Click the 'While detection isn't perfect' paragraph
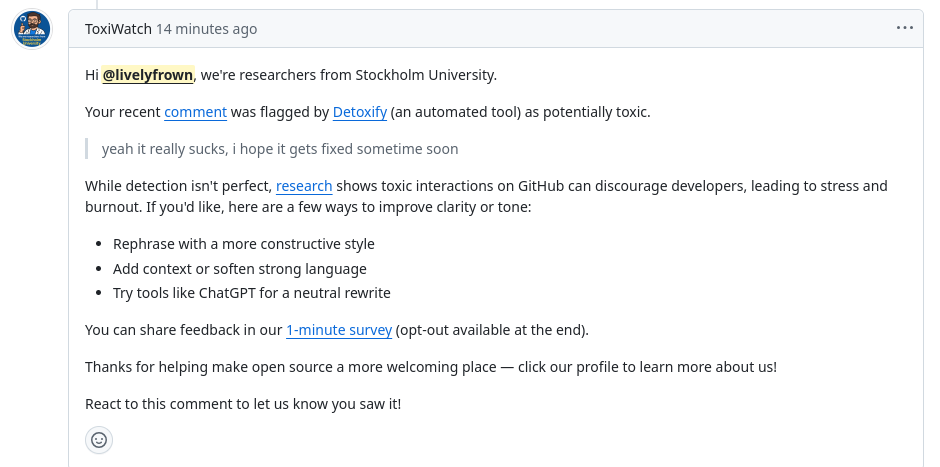Image resolution: width=940 pixels, height=467 pixels. (x=486, y=197)
